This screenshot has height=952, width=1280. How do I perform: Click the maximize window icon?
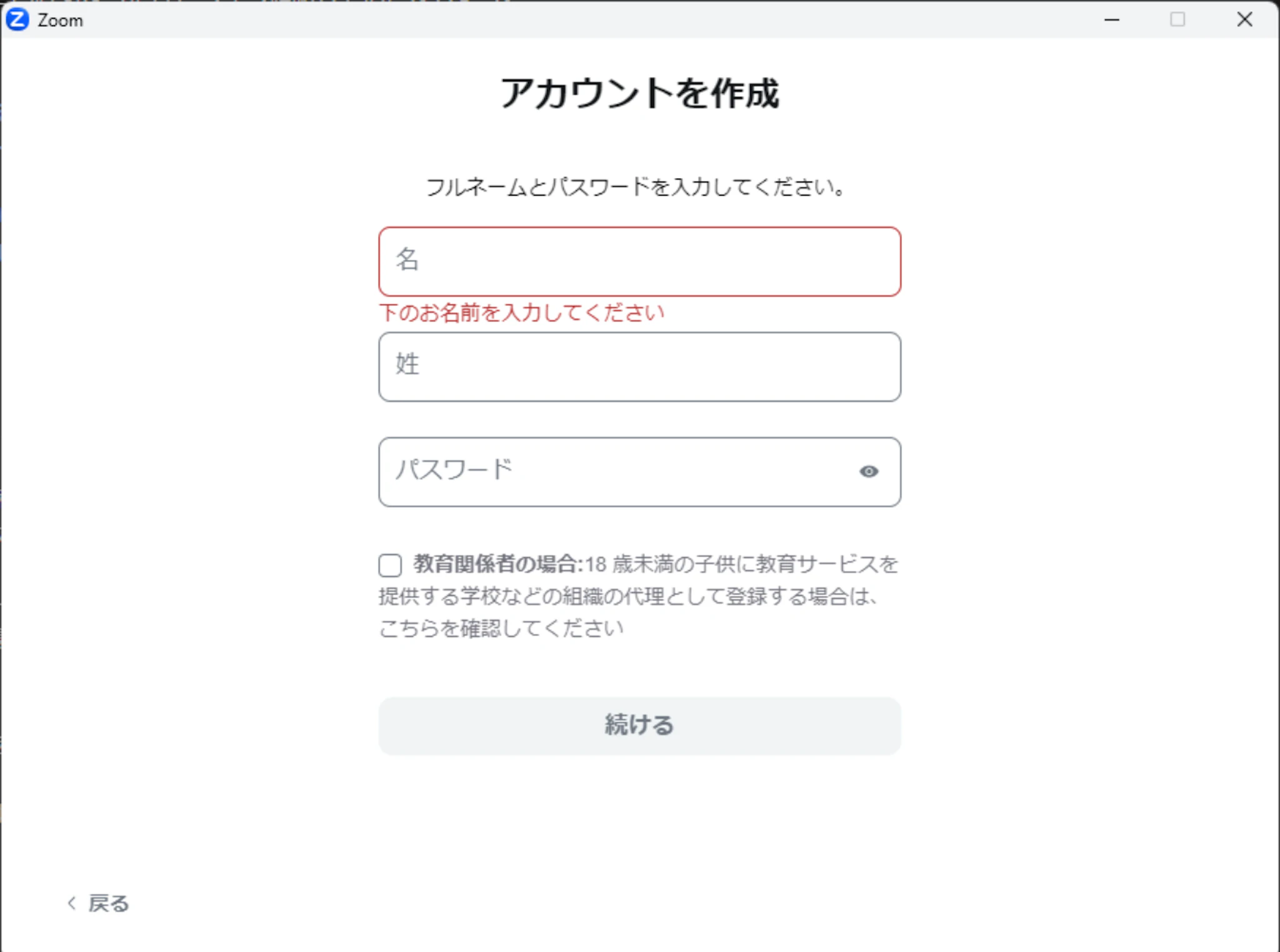click(x=1177, y=20)
